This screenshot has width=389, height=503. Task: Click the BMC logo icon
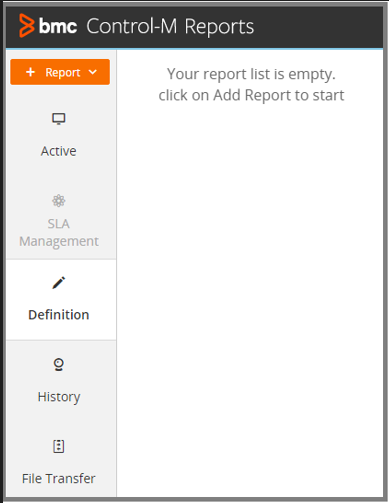coord(27,26)
